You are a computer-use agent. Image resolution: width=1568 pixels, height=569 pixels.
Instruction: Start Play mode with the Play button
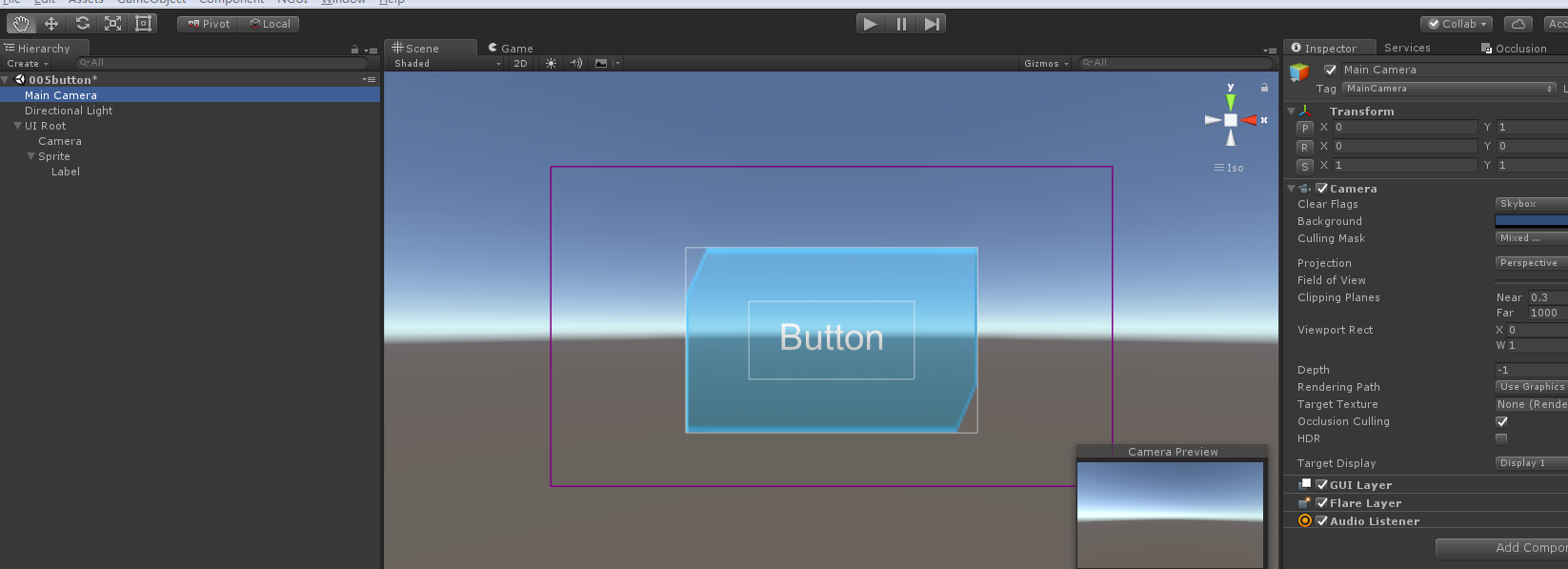pos(871,24)
